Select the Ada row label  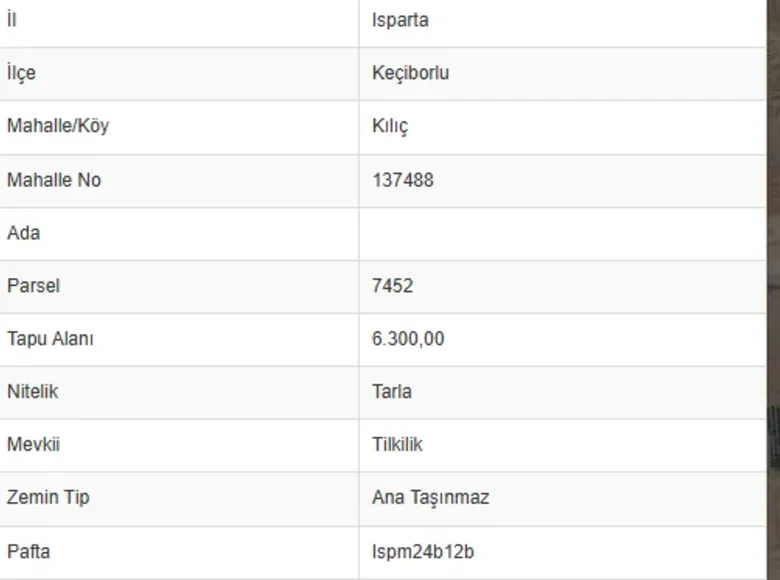coord(23,233)
